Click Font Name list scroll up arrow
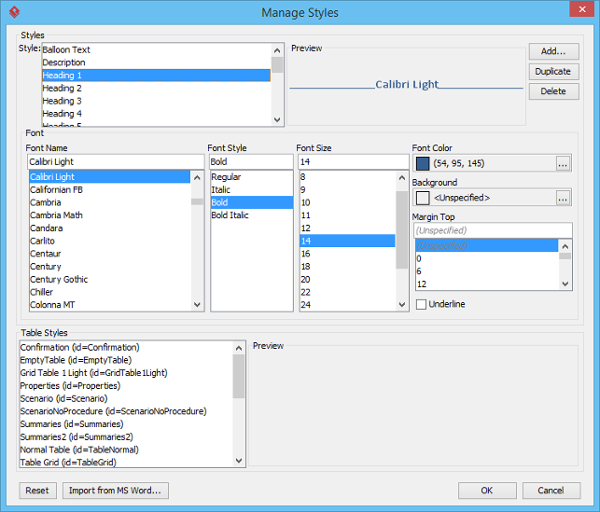Screen dimensions: 600x512 (x=197, y=178)
